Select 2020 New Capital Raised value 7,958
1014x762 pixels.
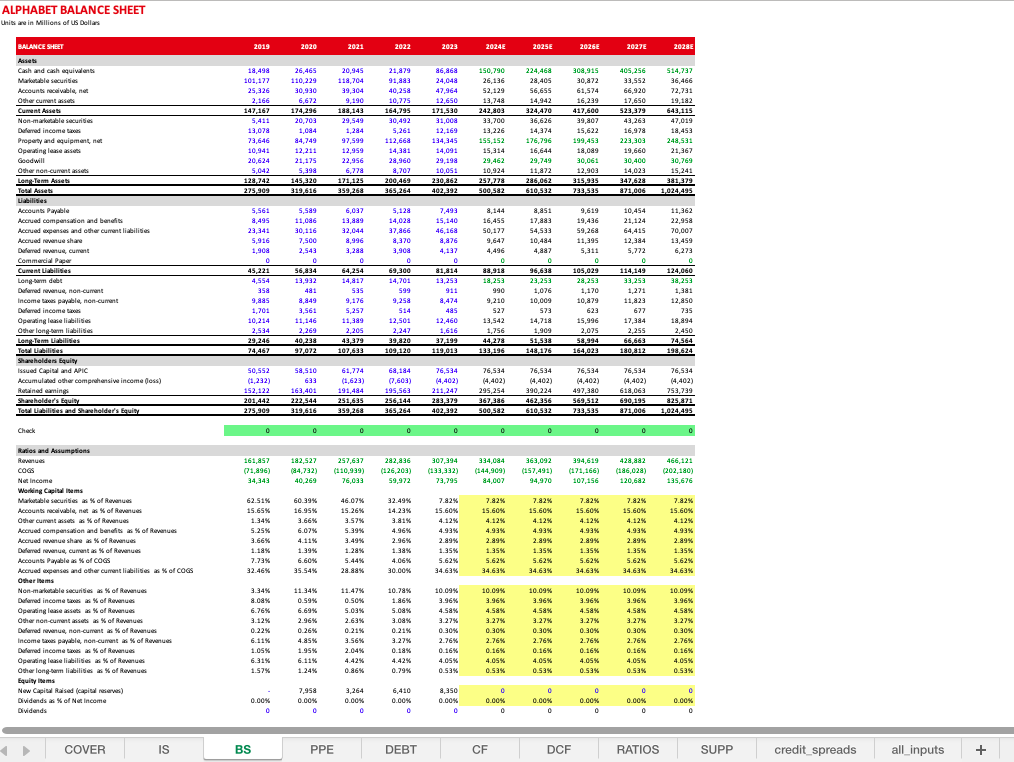307,691
